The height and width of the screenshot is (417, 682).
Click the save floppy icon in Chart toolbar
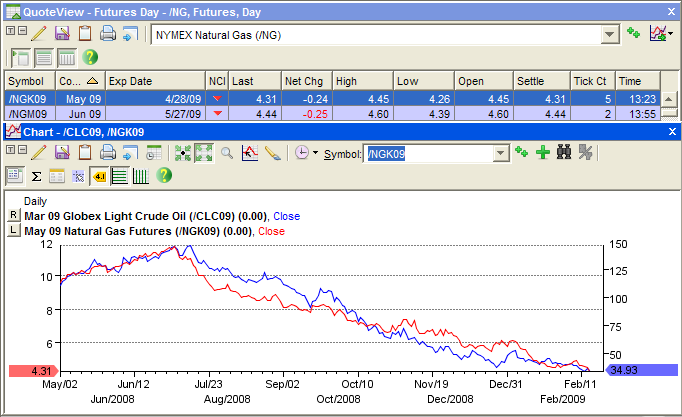pos(62,152)
